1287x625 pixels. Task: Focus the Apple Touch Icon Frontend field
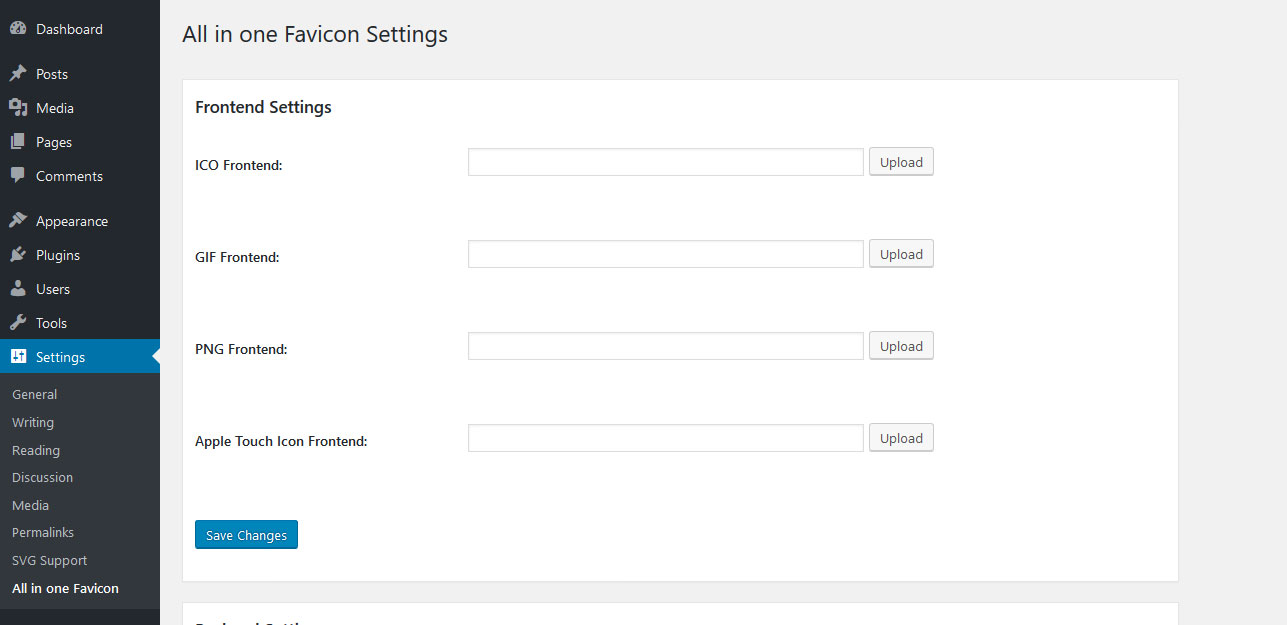[x=666, y=438]
